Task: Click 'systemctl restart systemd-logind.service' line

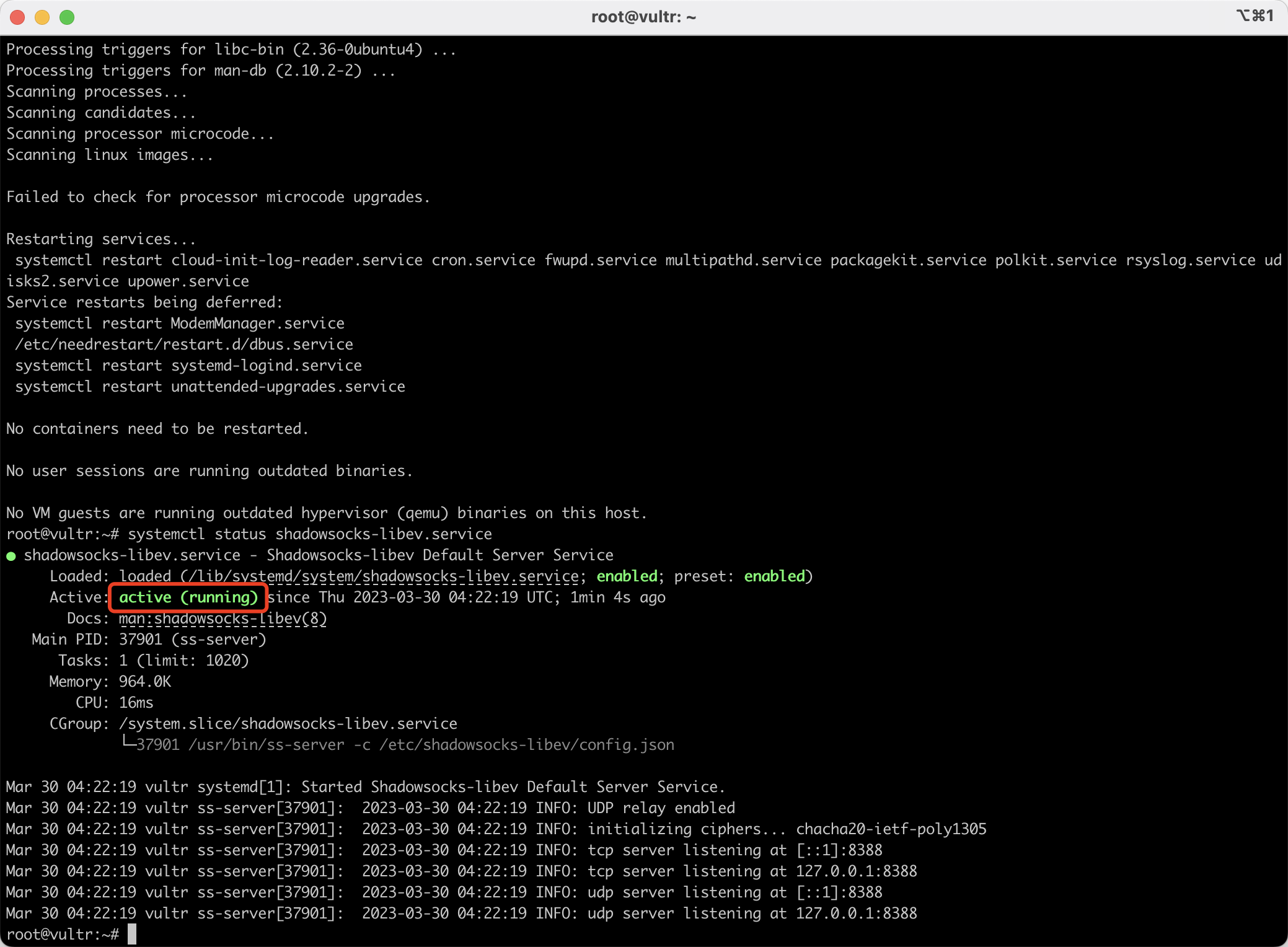Action: 188,366
